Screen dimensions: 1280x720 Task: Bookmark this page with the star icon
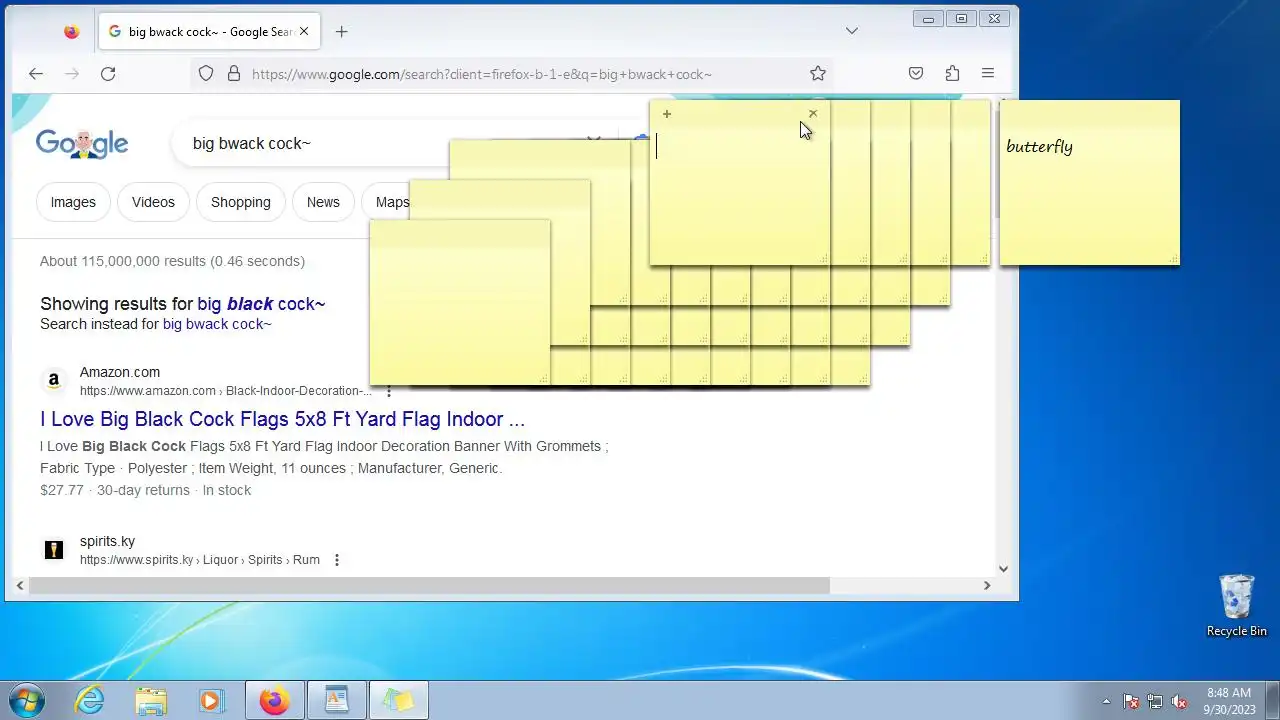[x=818, y=74]
